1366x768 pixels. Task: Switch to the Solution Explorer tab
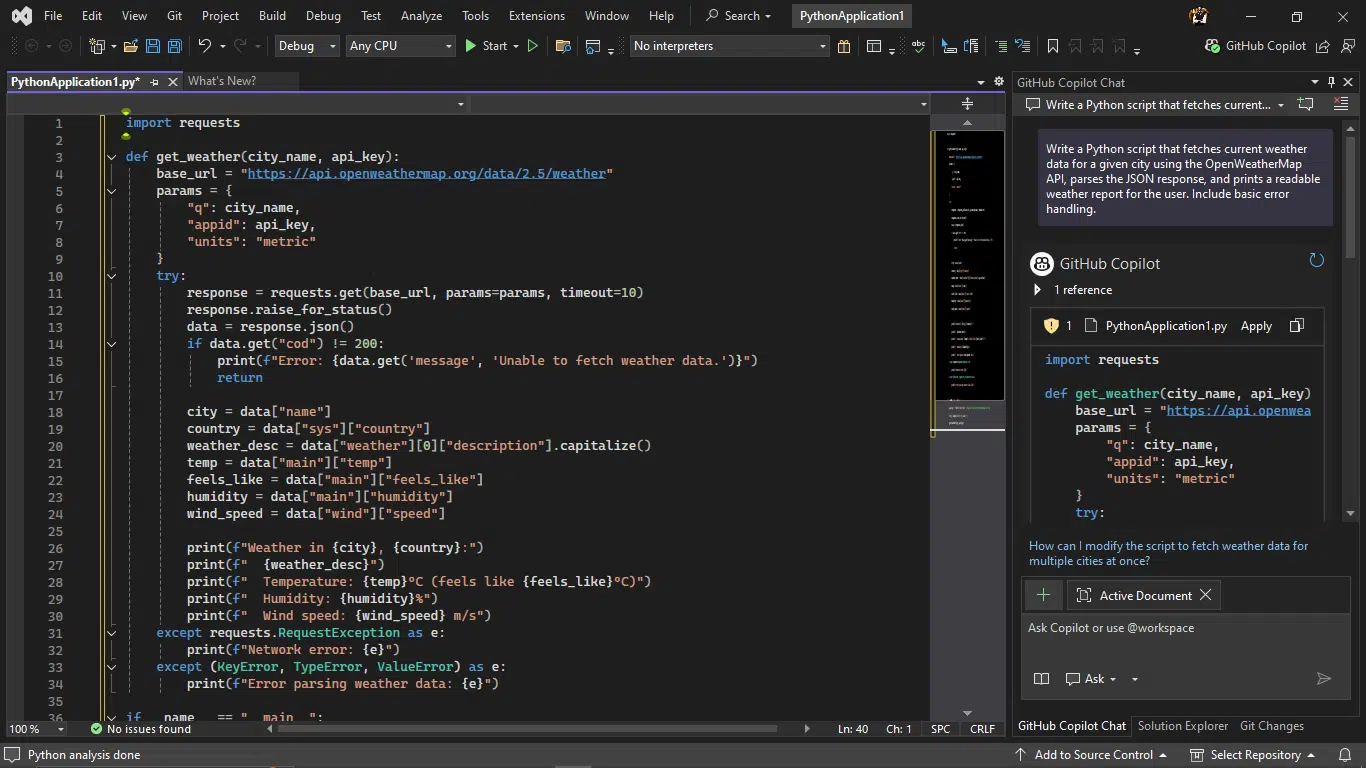coord(1182,726)
